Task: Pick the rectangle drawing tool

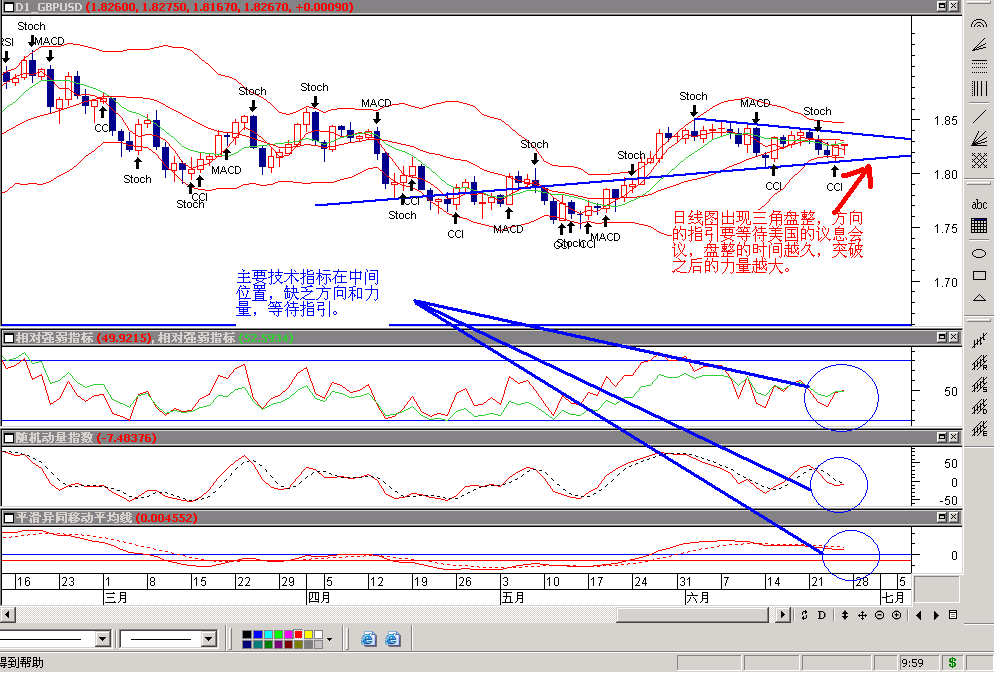Action: [x=979, y=275]
